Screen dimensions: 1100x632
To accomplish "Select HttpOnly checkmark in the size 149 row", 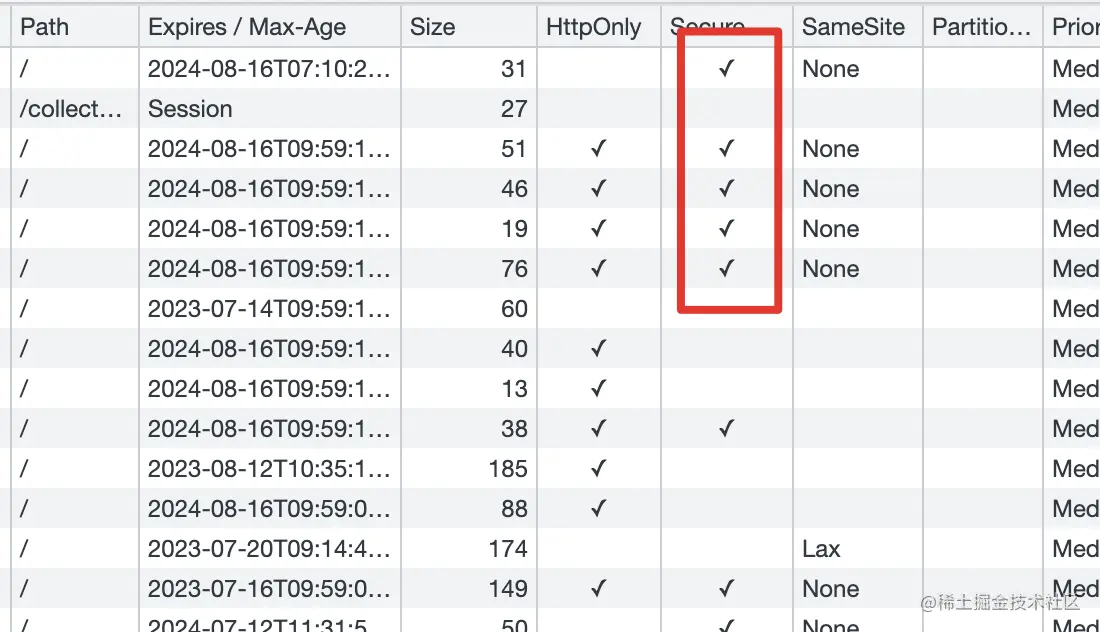I will tap(598, 589).
